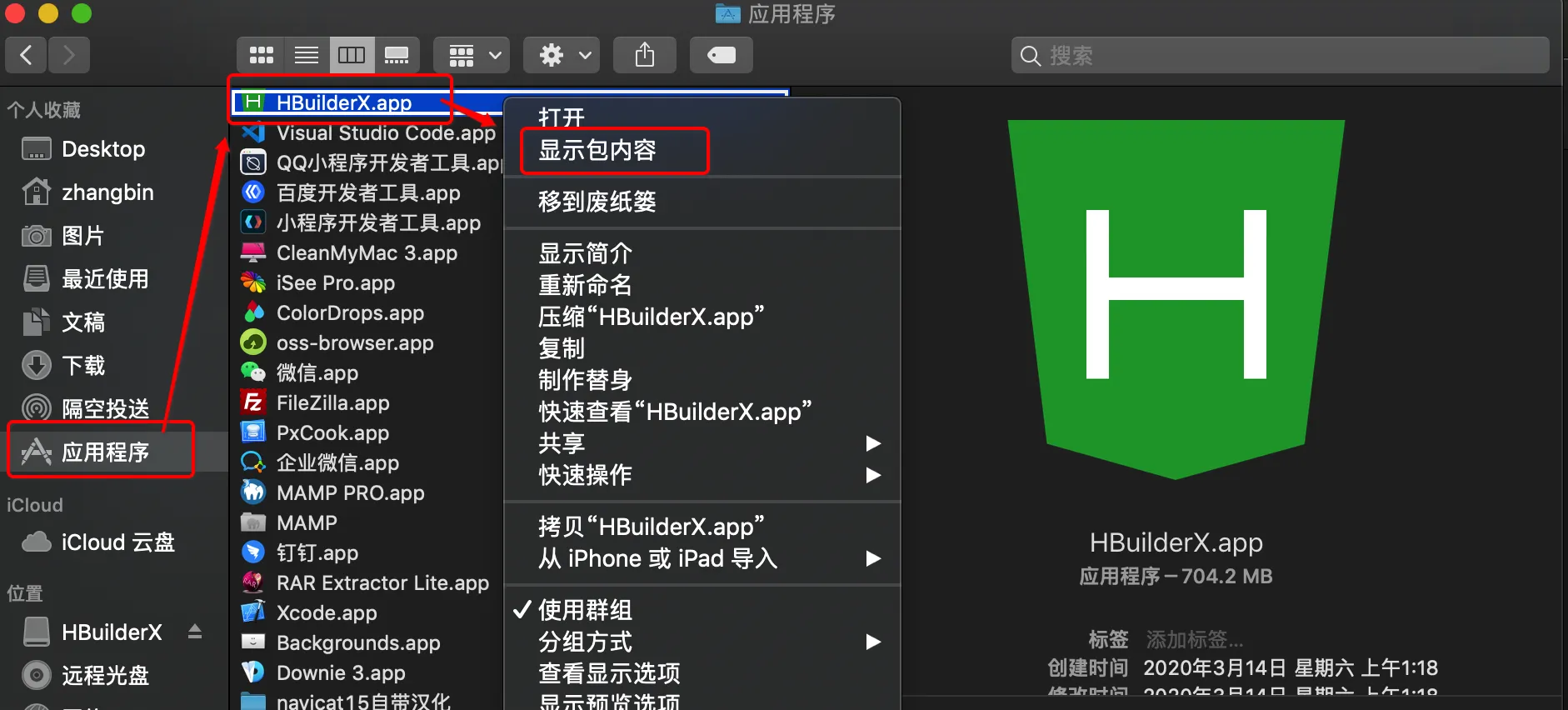The image size is (1568, 710).
Task: Expand the 快速操作 submenu
Action: point(702,475)
